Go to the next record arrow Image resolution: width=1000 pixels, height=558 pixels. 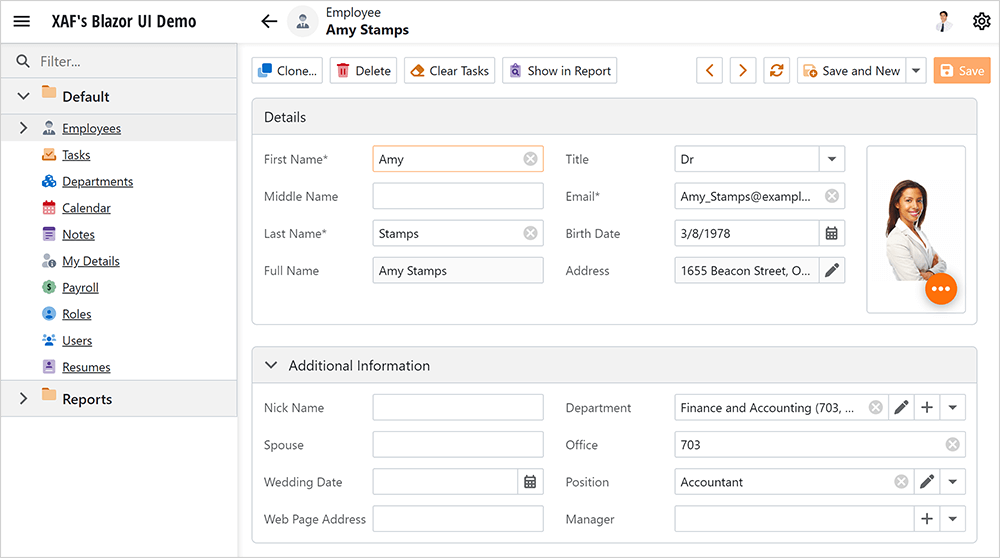click(x=742, y=71)
